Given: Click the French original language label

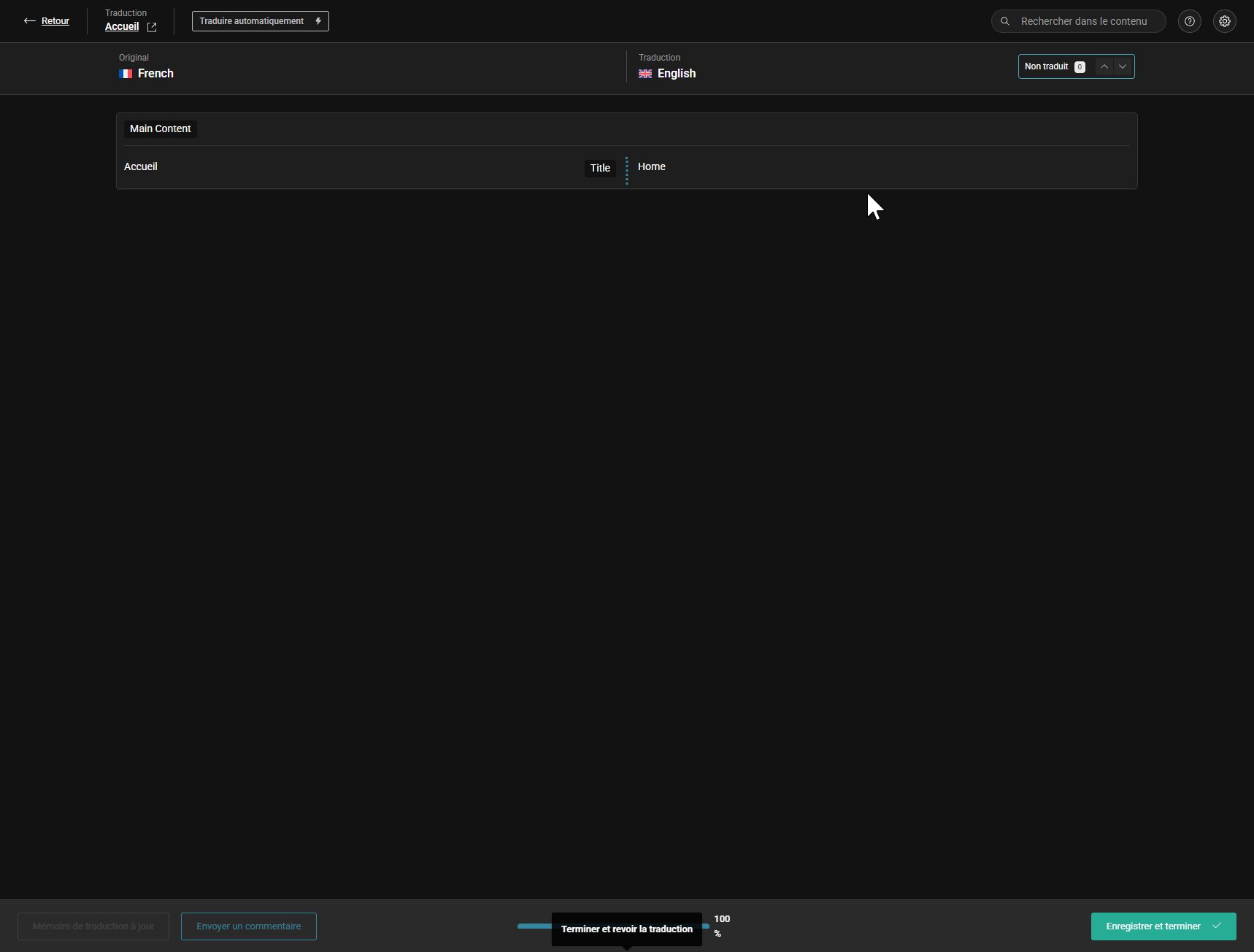Looking at the screenshot, I should [155, 74].
